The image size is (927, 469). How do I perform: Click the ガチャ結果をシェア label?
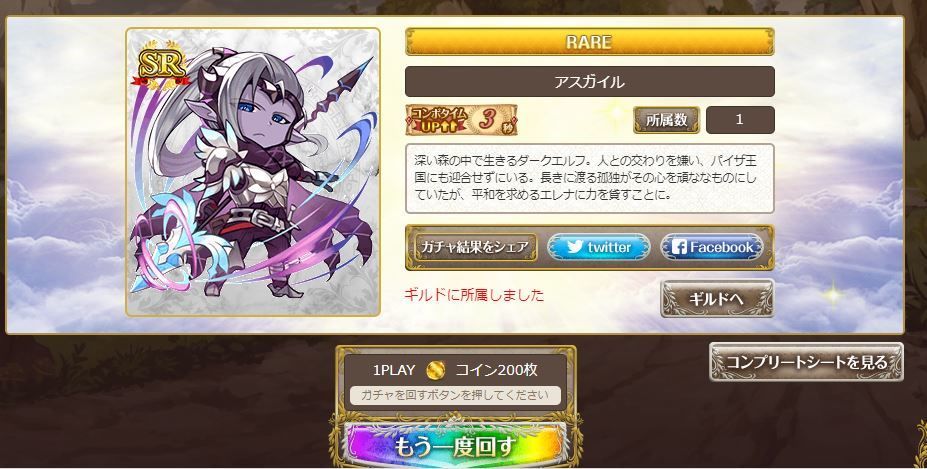coord(475,247)
